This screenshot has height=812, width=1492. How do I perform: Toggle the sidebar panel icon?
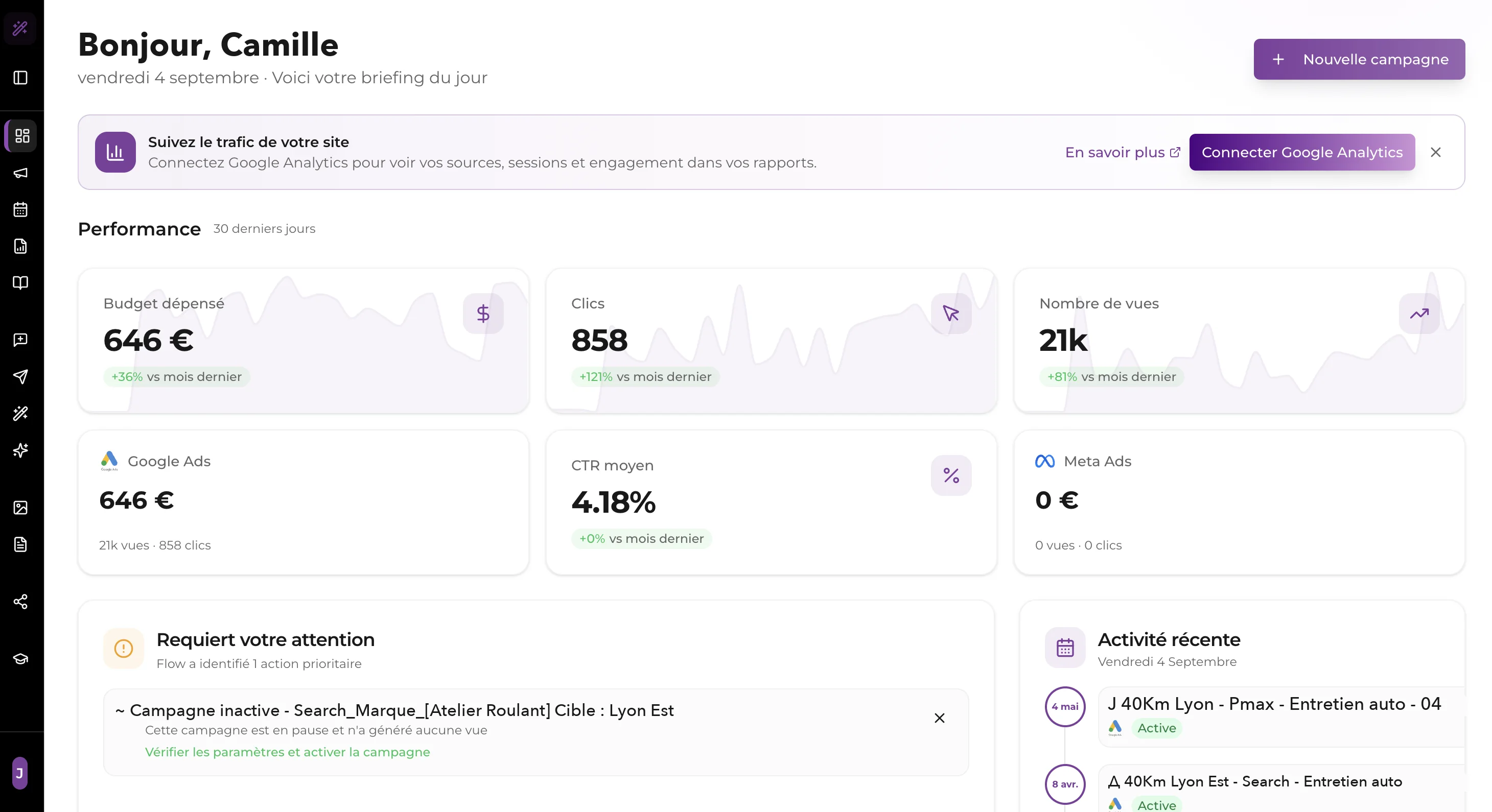click(20, 78)
